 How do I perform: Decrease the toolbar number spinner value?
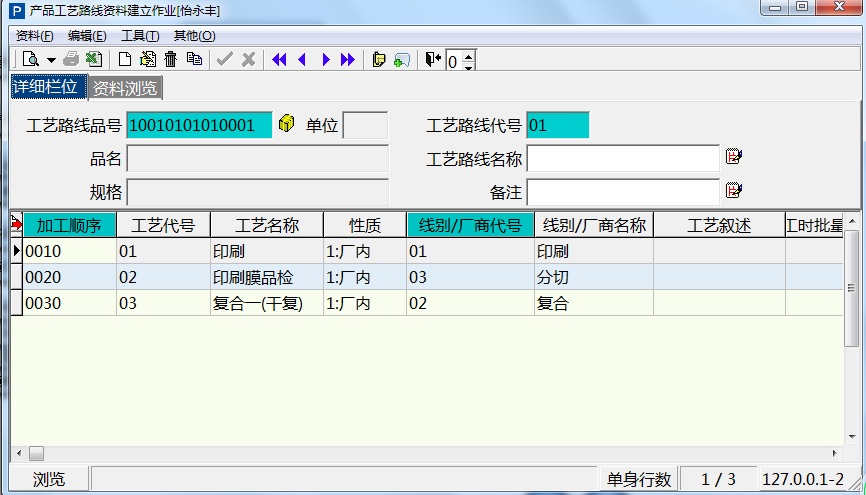tap(468, 67)
